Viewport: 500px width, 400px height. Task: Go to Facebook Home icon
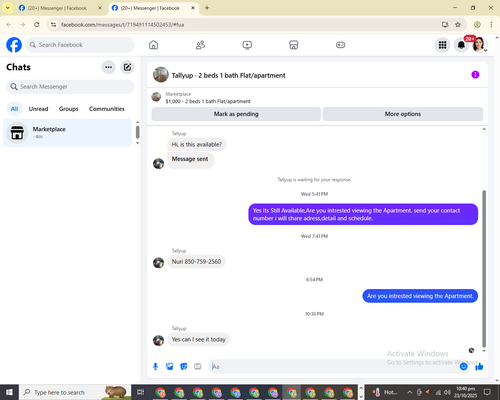coord(153,45)
